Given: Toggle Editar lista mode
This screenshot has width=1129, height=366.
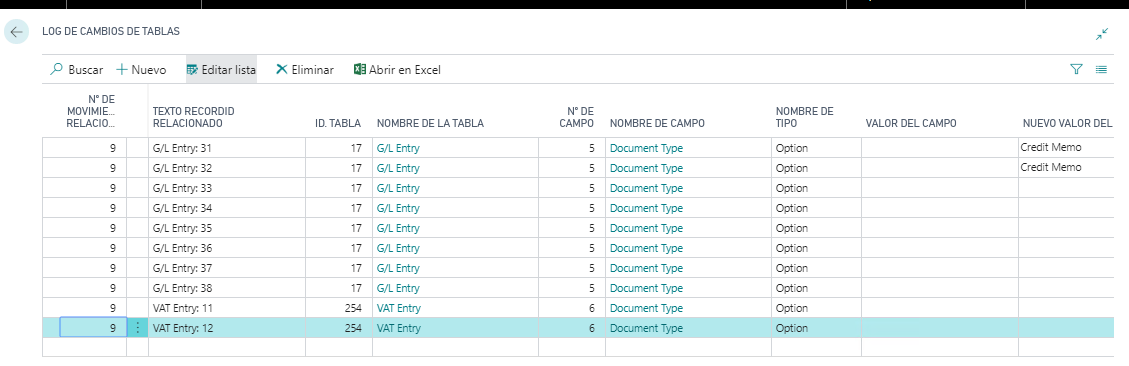Looking at the screenshot, I should point(221,70).
